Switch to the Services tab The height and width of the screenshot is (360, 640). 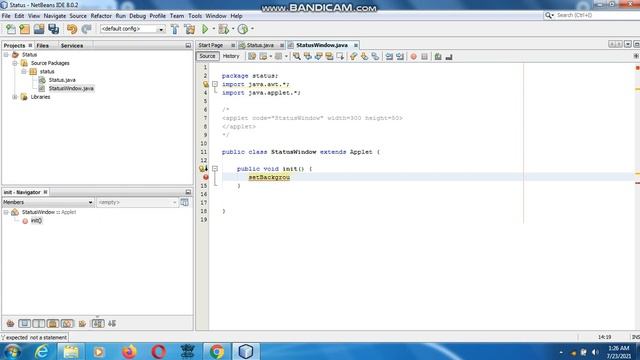click(x=72, y=46)
